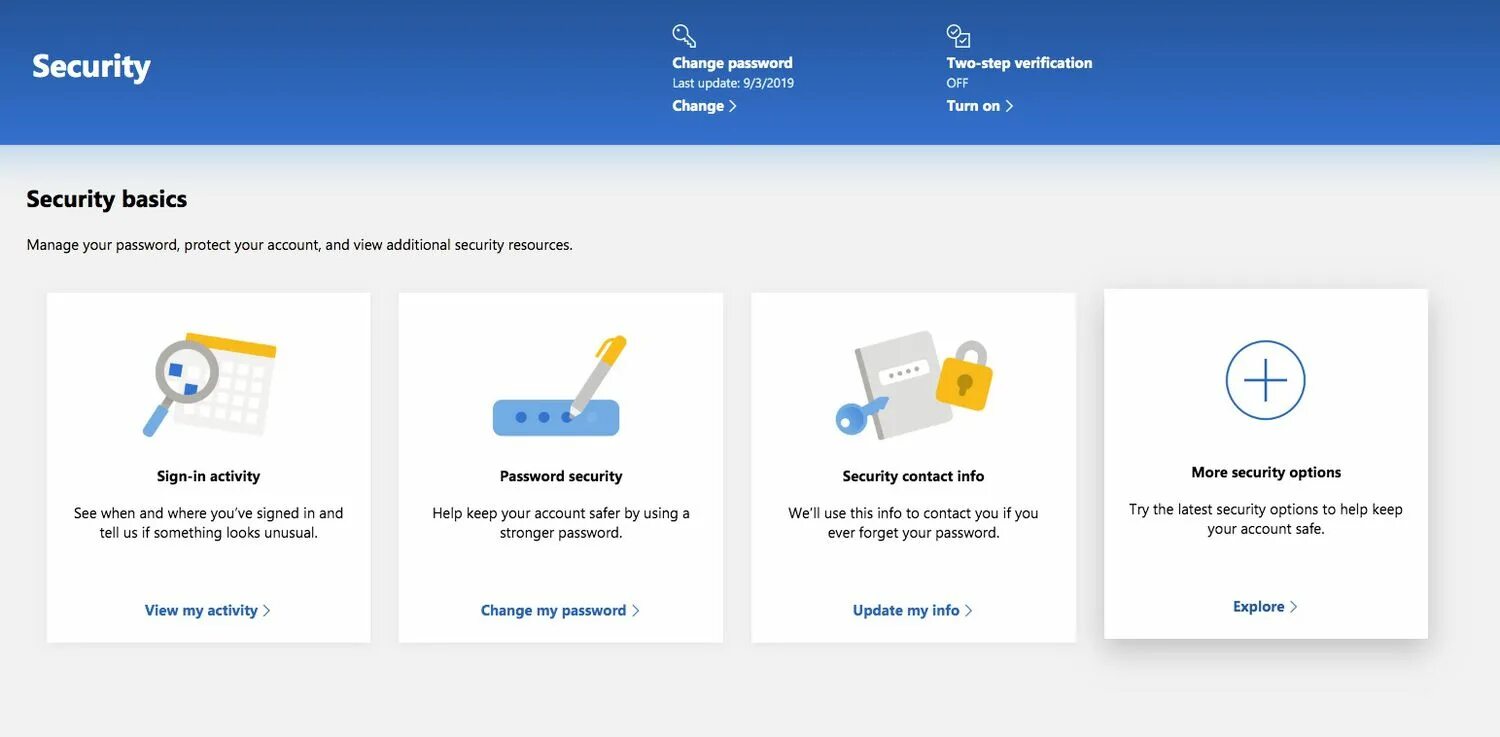Click the notebook and padlock illustration
Screen dimensions: 1500x737
point(913,385)
